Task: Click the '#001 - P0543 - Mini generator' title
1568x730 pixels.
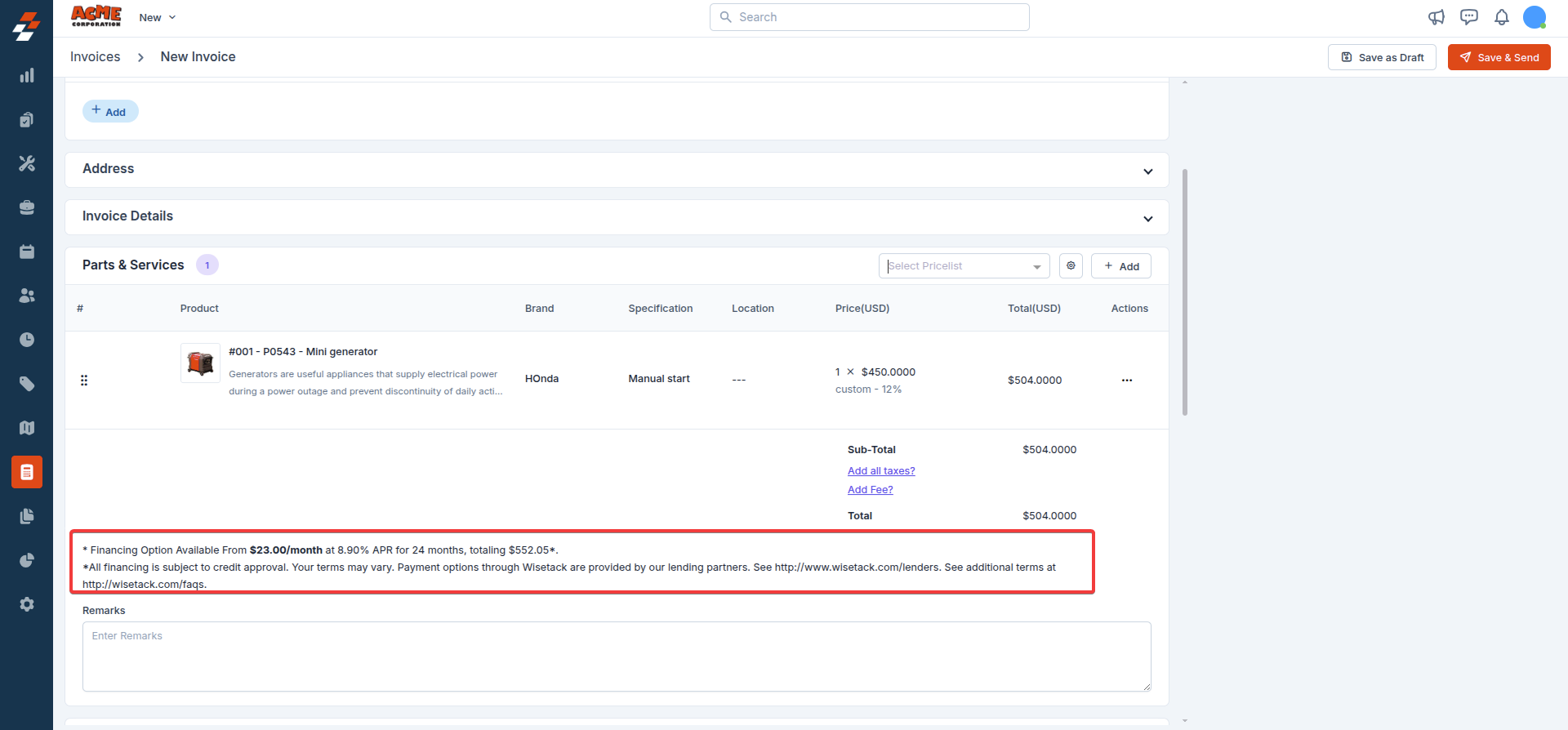Action: [x=303, y=352]
